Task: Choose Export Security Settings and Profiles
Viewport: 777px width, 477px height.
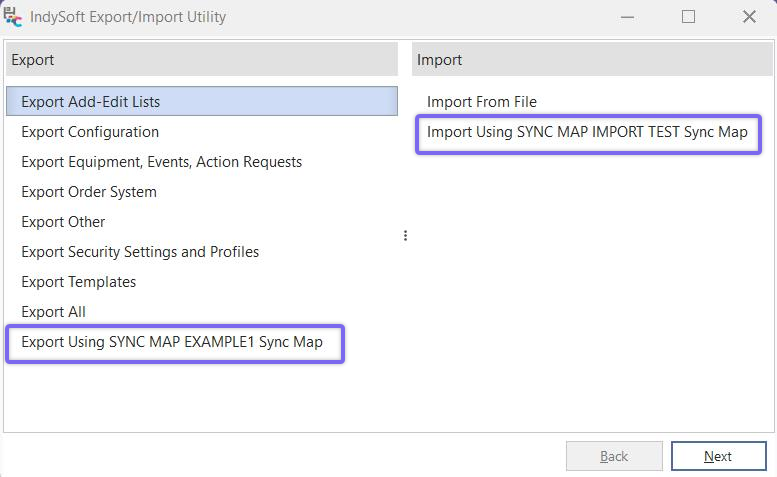Action: [140, 252]
